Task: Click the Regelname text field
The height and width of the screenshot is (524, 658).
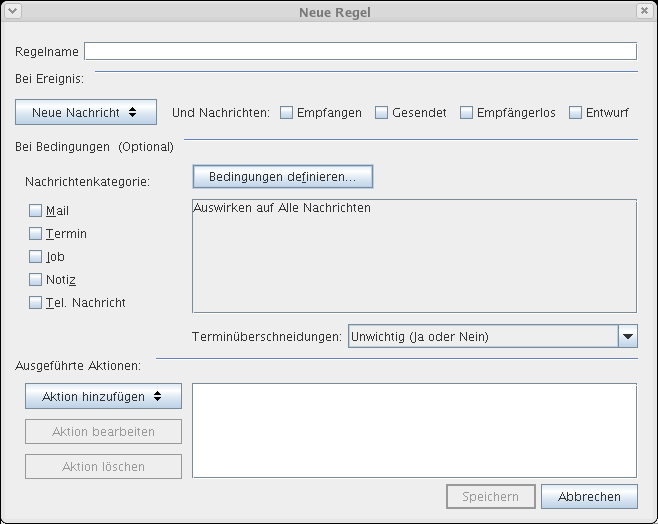Action: point(360,51)
